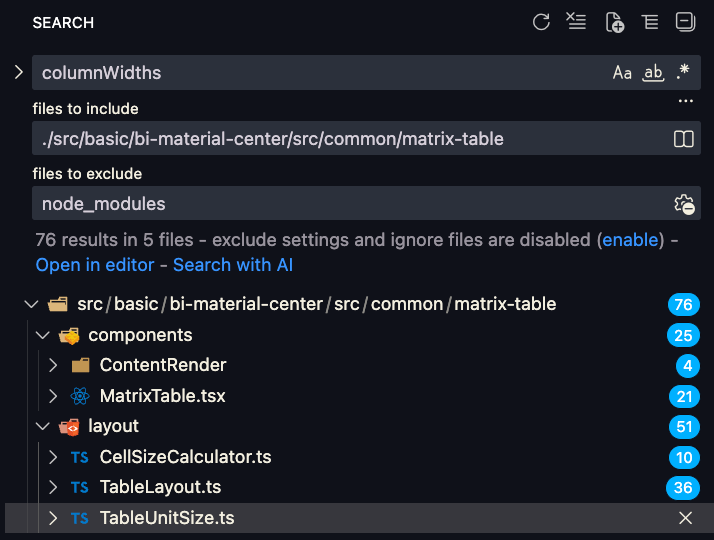Click the 51 badge on layout
This screenshot has width=714, height=540.
[684, 427]
